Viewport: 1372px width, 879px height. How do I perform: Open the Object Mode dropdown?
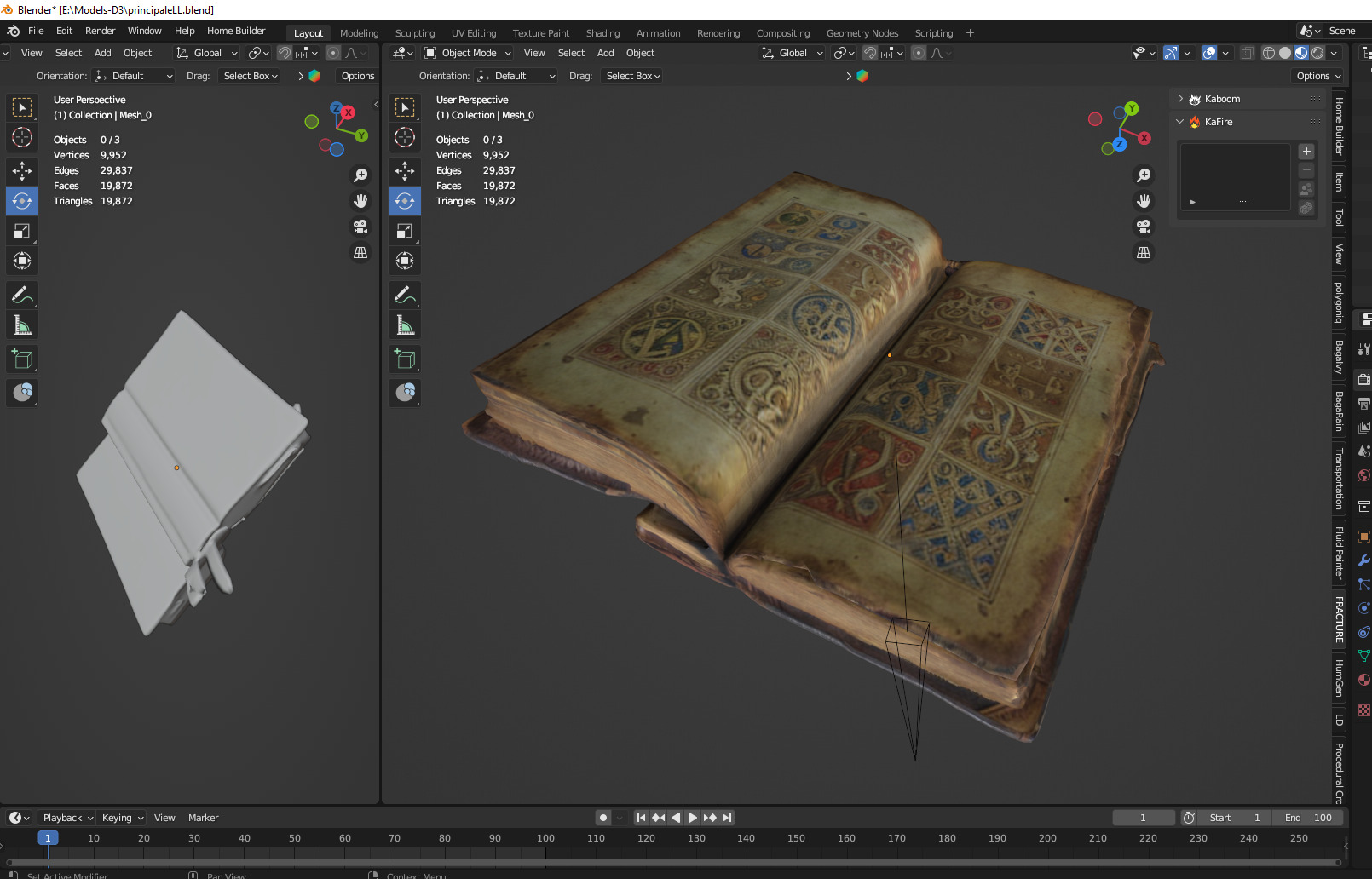coord(468,53)
